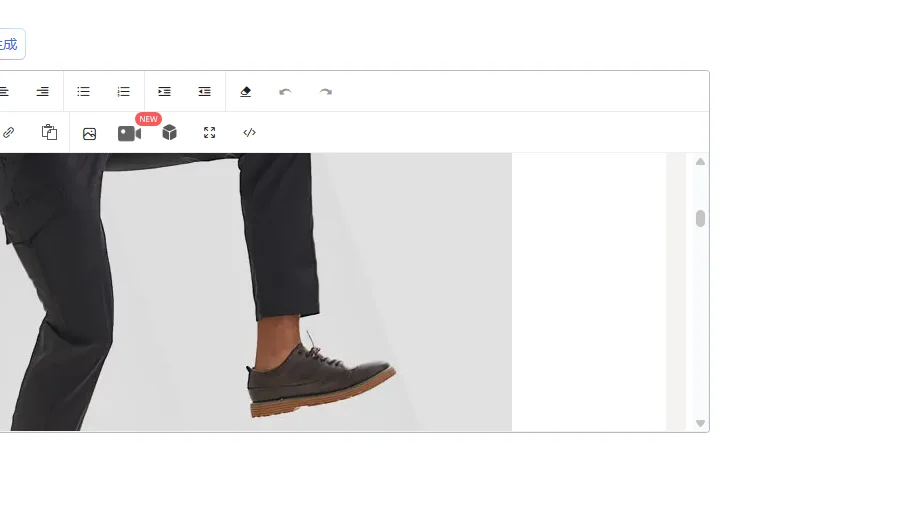
Task: Click the editor scrollbar thumb
Action: (700, 218)
